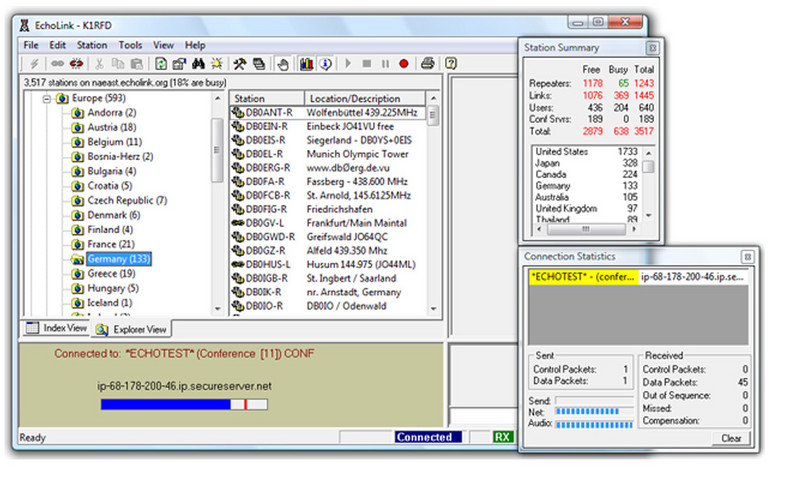Select France (21) in the tree

pyautogui.click(x=111, y=245)
